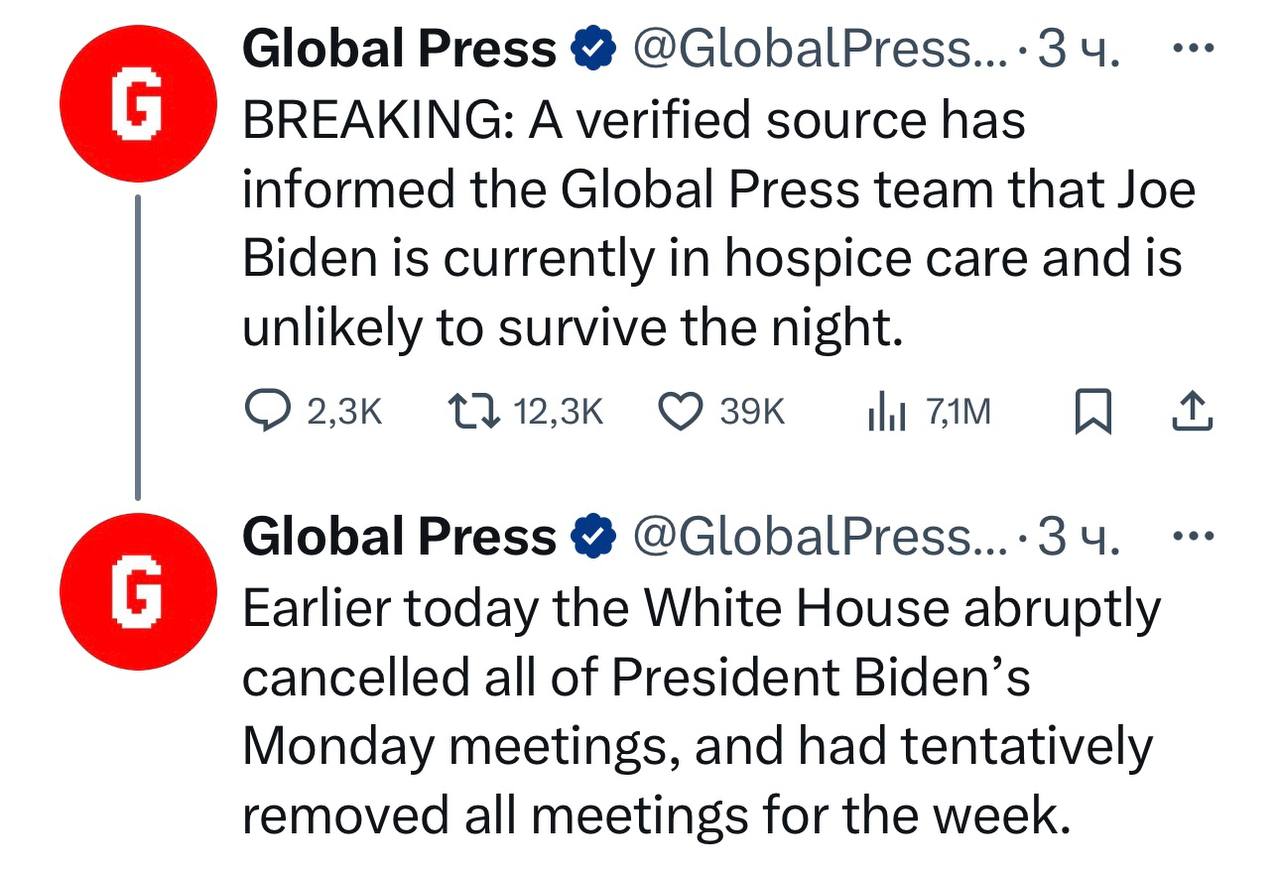The image size is (1280, 873).
Task: View analytics showing 7,1M views
Action: point(928,412)
